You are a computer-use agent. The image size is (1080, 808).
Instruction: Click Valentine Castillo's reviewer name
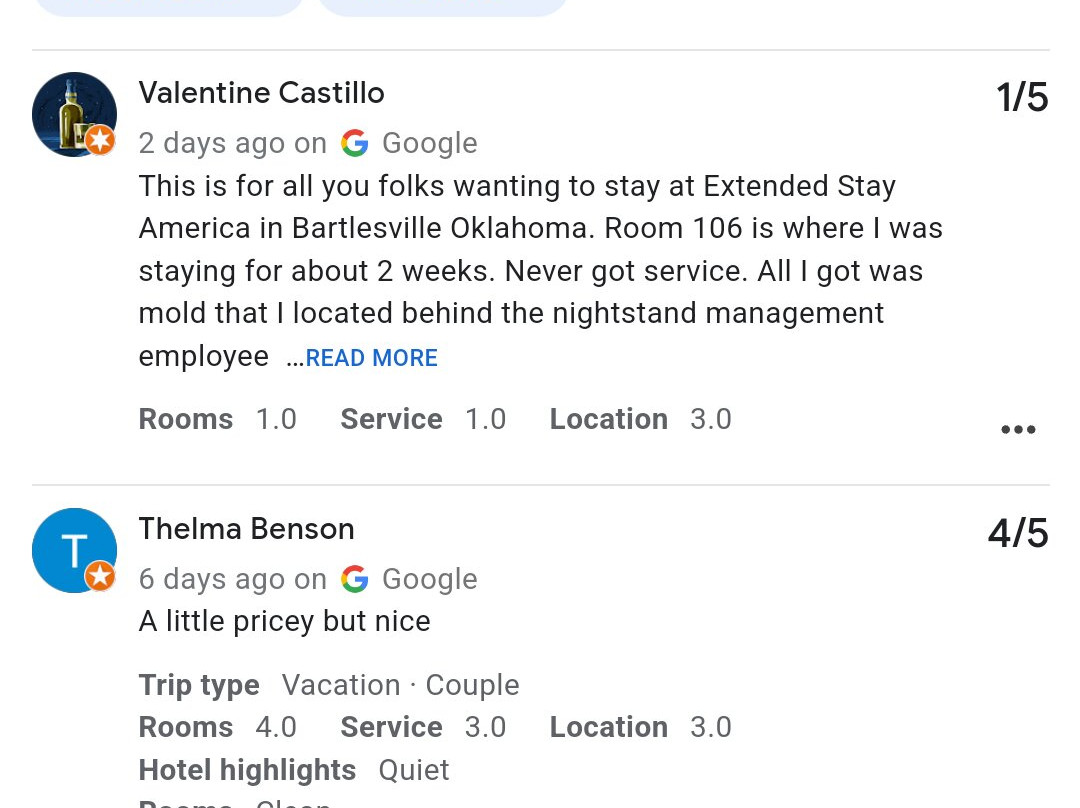[x=261, y=93]
